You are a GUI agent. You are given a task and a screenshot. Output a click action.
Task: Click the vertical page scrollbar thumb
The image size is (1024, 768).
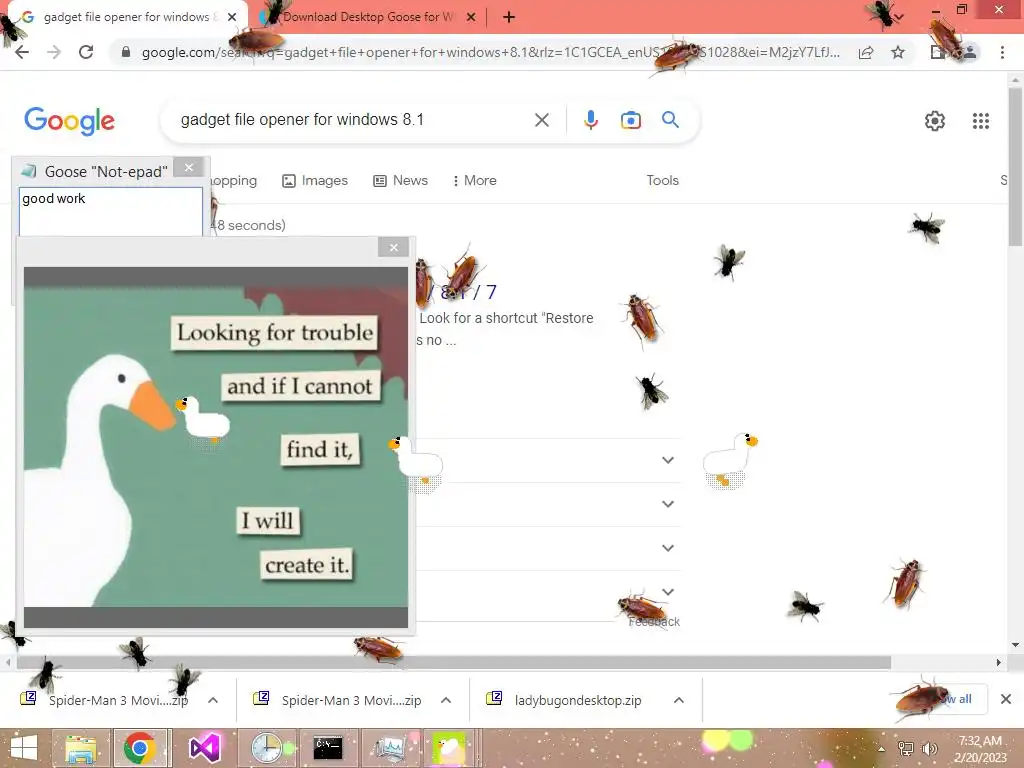point(1016,167)
